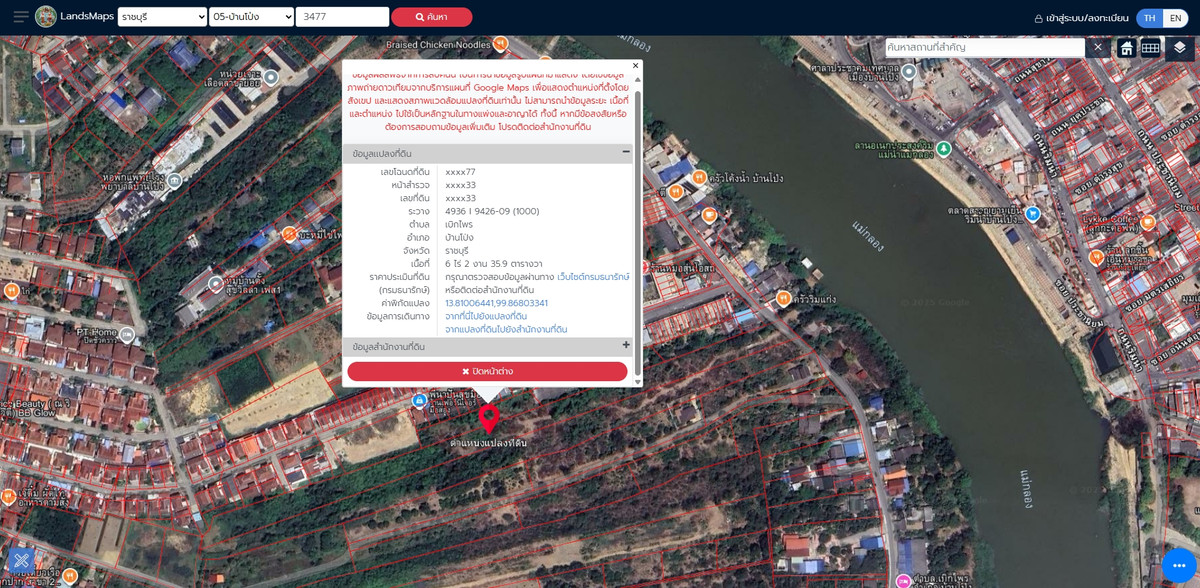Click the tools icon at bottom left
1200x588 pixels.
tap(21, 562)
